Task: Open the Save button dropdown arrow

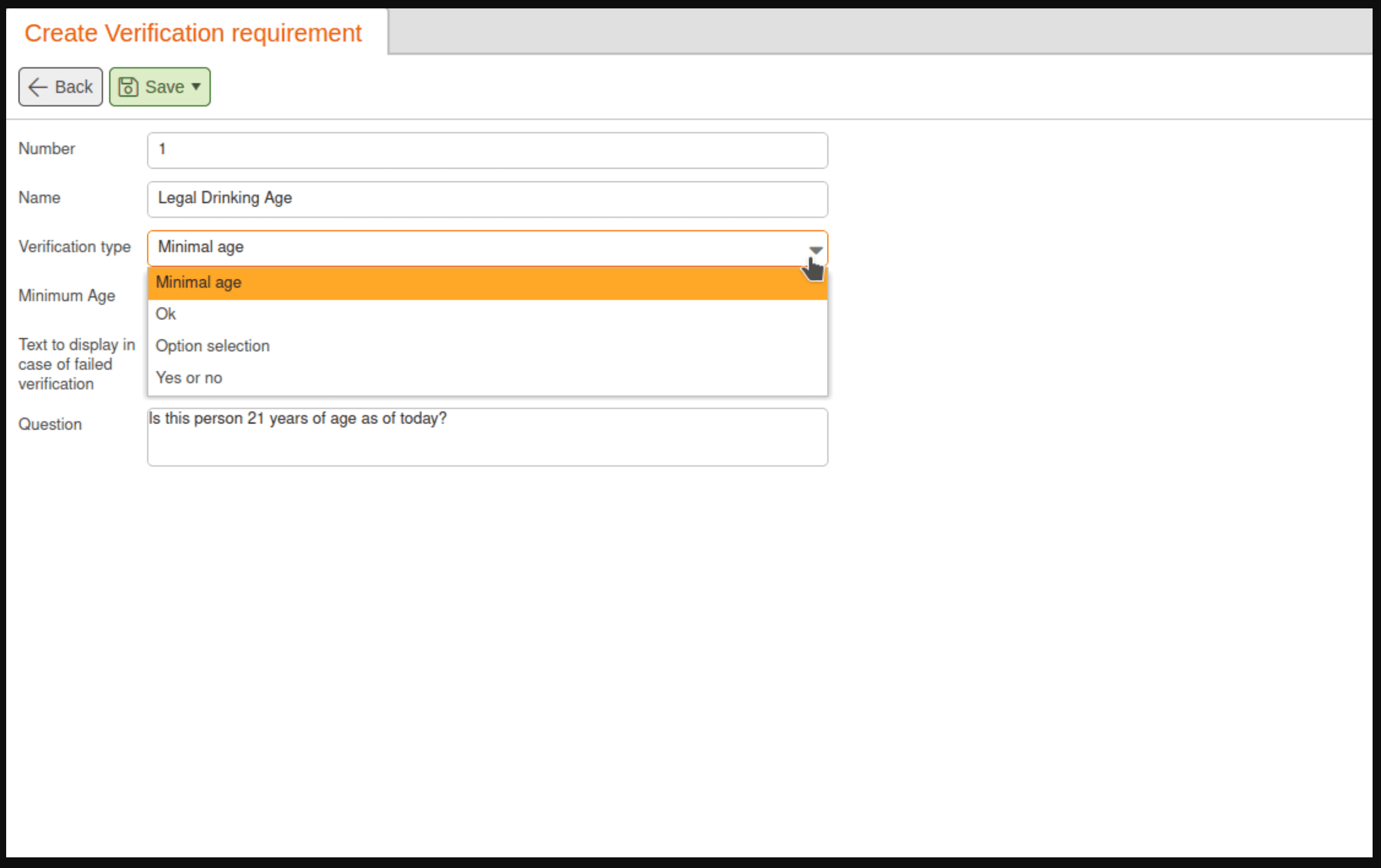Action: pos(196,87)
